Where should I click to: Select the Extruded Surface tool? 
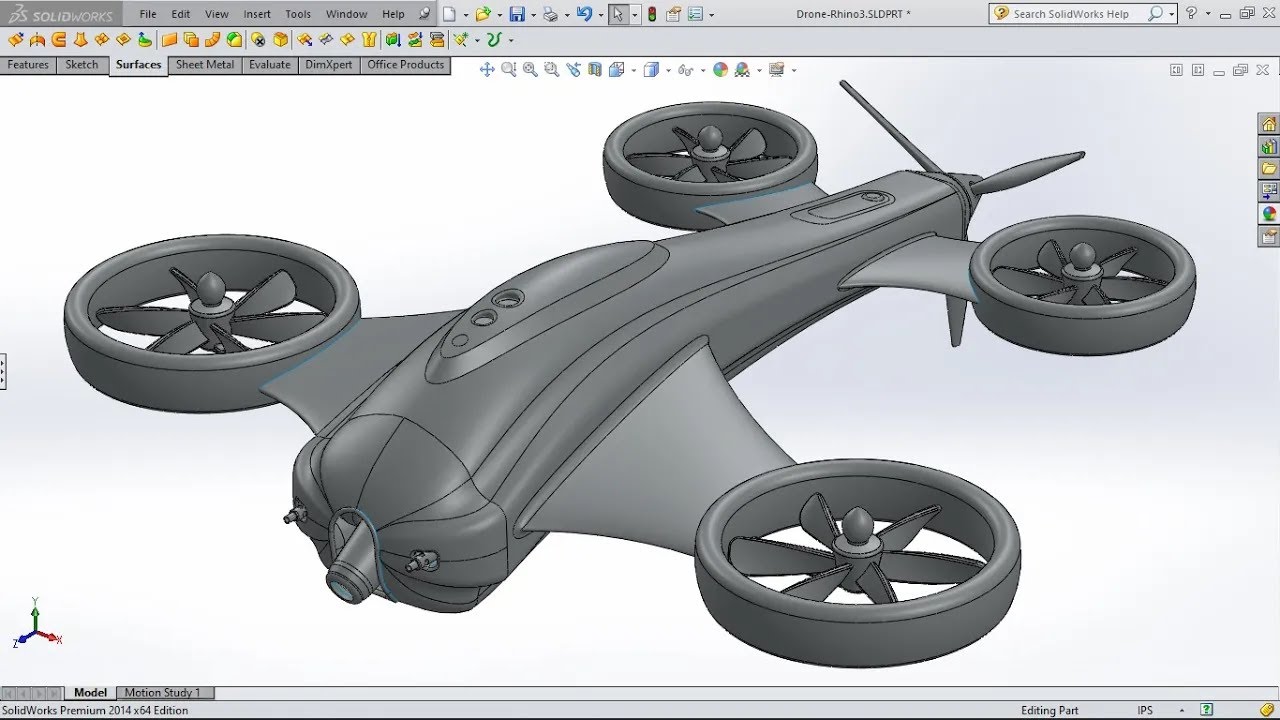point(16,40)
